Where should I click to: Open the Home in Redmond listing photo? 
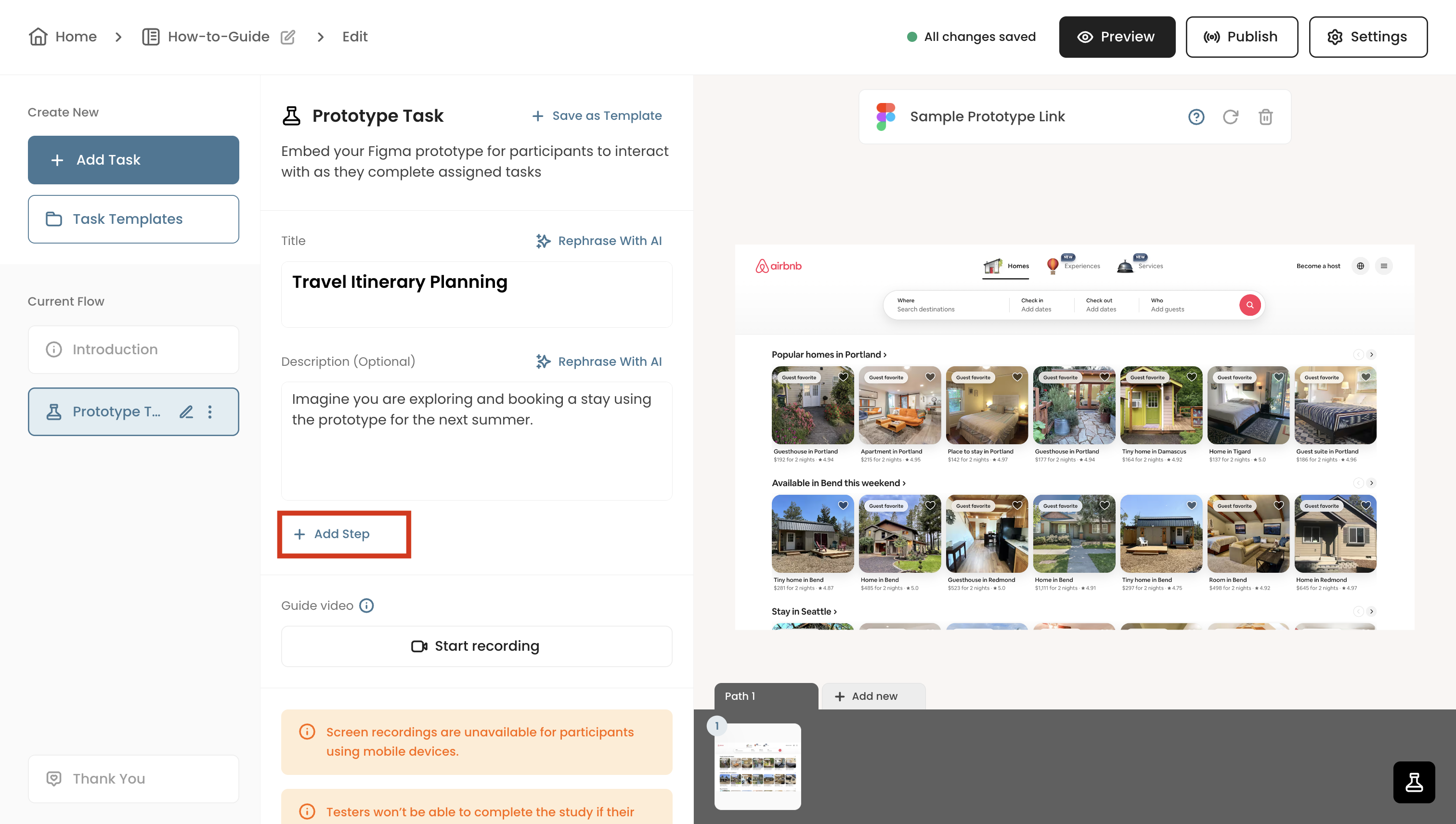[1336, 534]
